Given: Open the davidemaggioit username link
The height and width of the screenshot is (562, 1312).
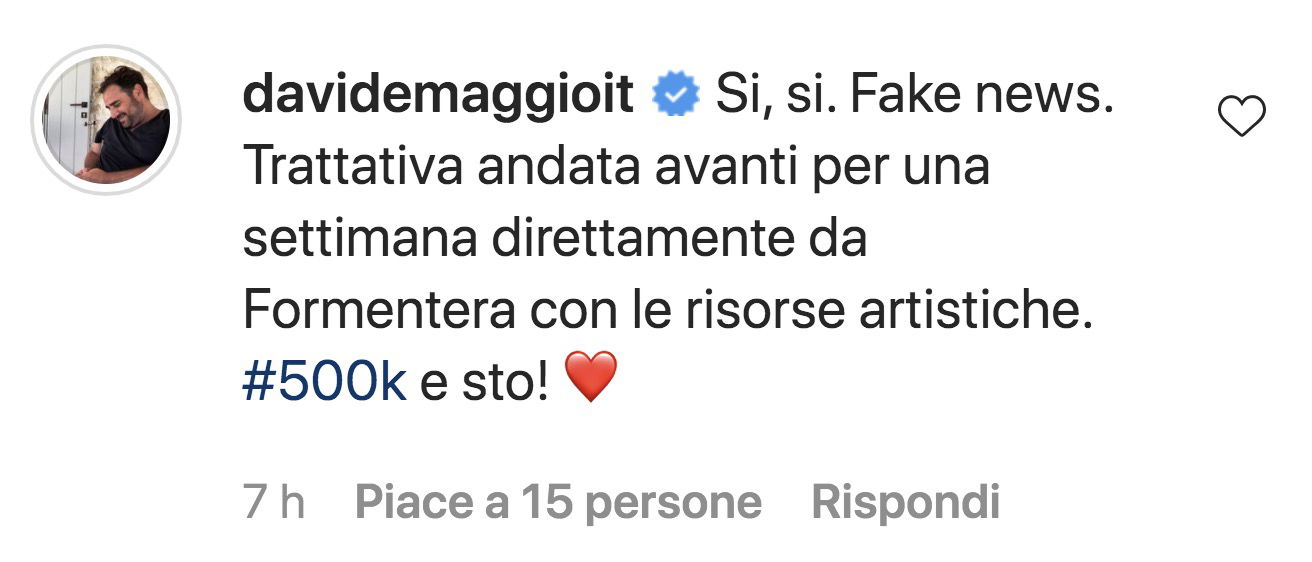Looking at the screenshot, I should pos(438,97).
